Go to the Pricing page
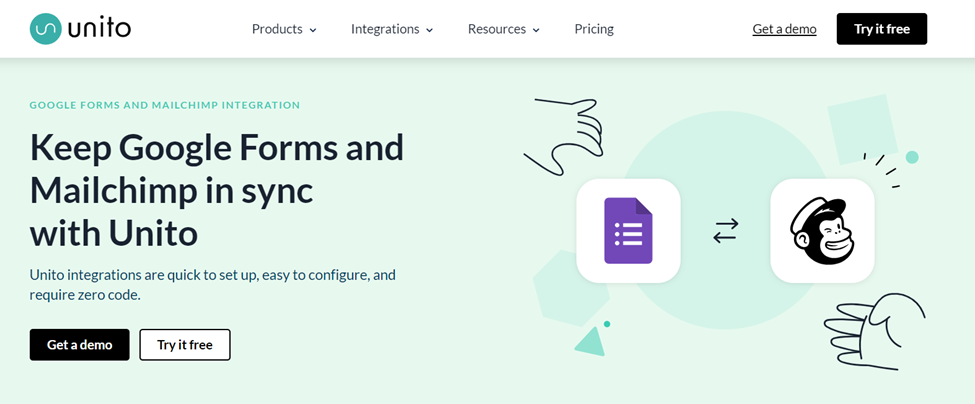 point(594,29)
